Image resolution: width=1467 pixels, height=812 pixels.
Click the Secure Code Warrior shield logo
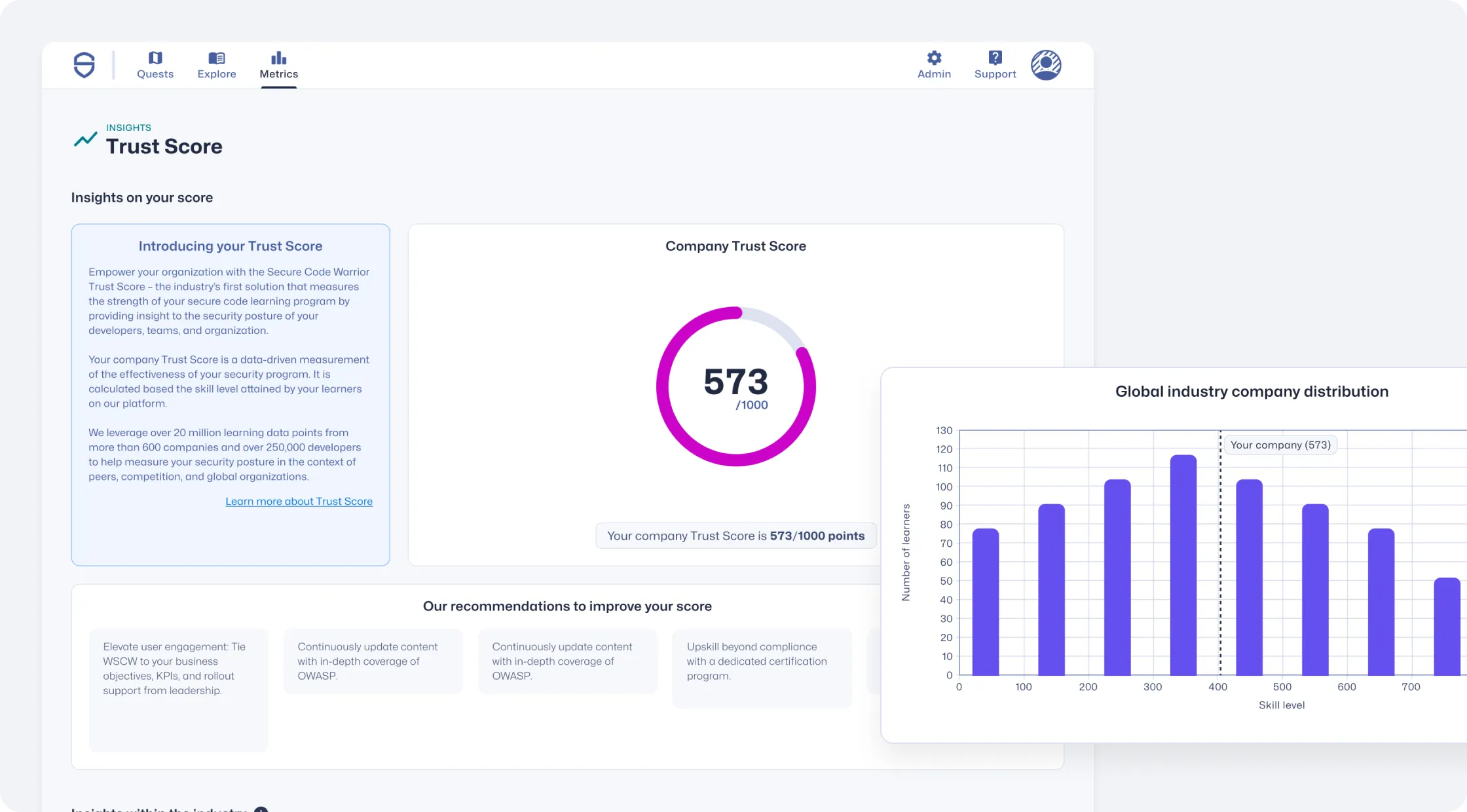84,65
